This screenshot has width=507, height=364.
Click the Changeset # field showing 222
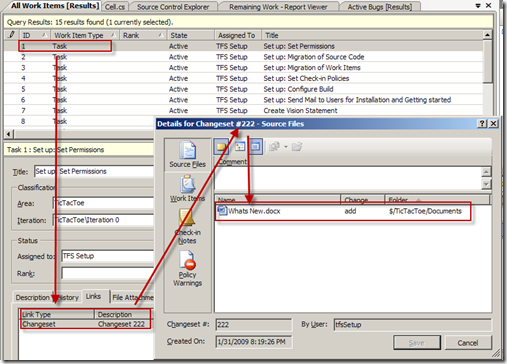point(254,325)
